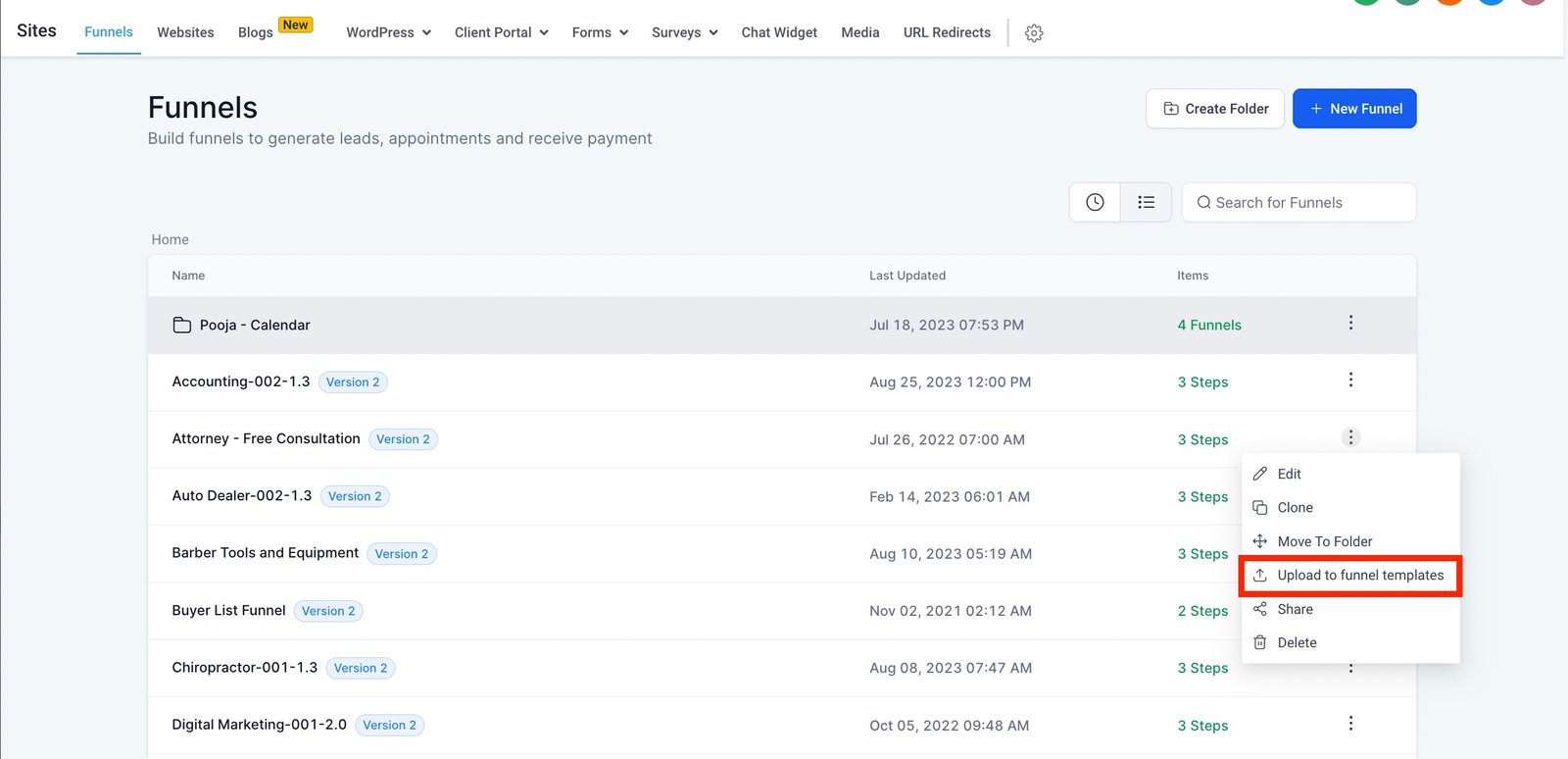The width and height of the screenshot is (1568, 759).
Task: Click Delete in the context menu
Action: click(x=1297, y=643)
